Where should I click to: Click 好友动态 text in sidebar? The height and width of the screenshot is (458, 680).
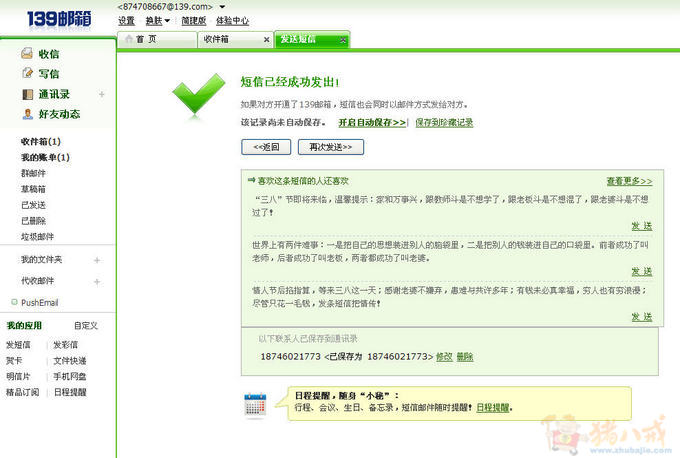pyautogui.click(x=59, y=114)
